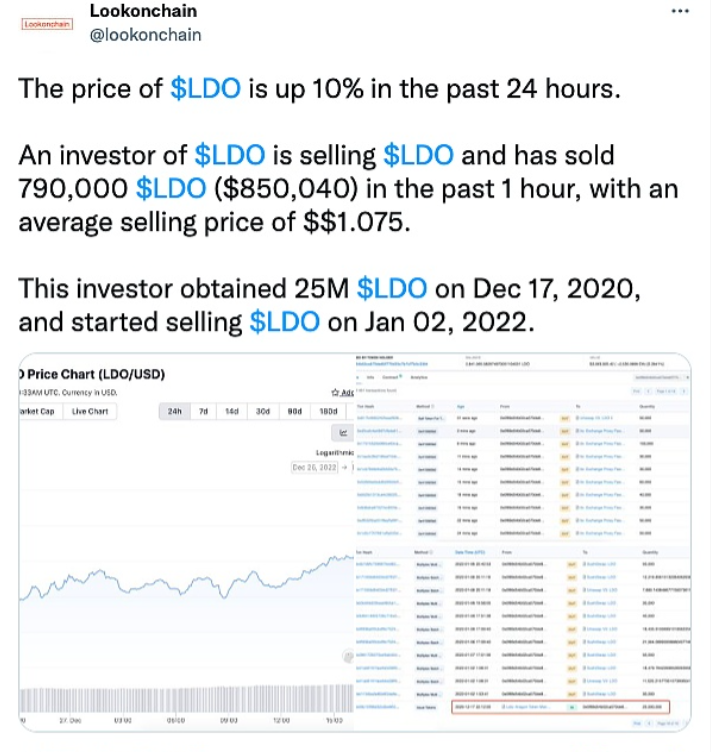Viewport: 711px width, 752px height.
Task: Select the 30d chart range
Action: pos(264,412)
